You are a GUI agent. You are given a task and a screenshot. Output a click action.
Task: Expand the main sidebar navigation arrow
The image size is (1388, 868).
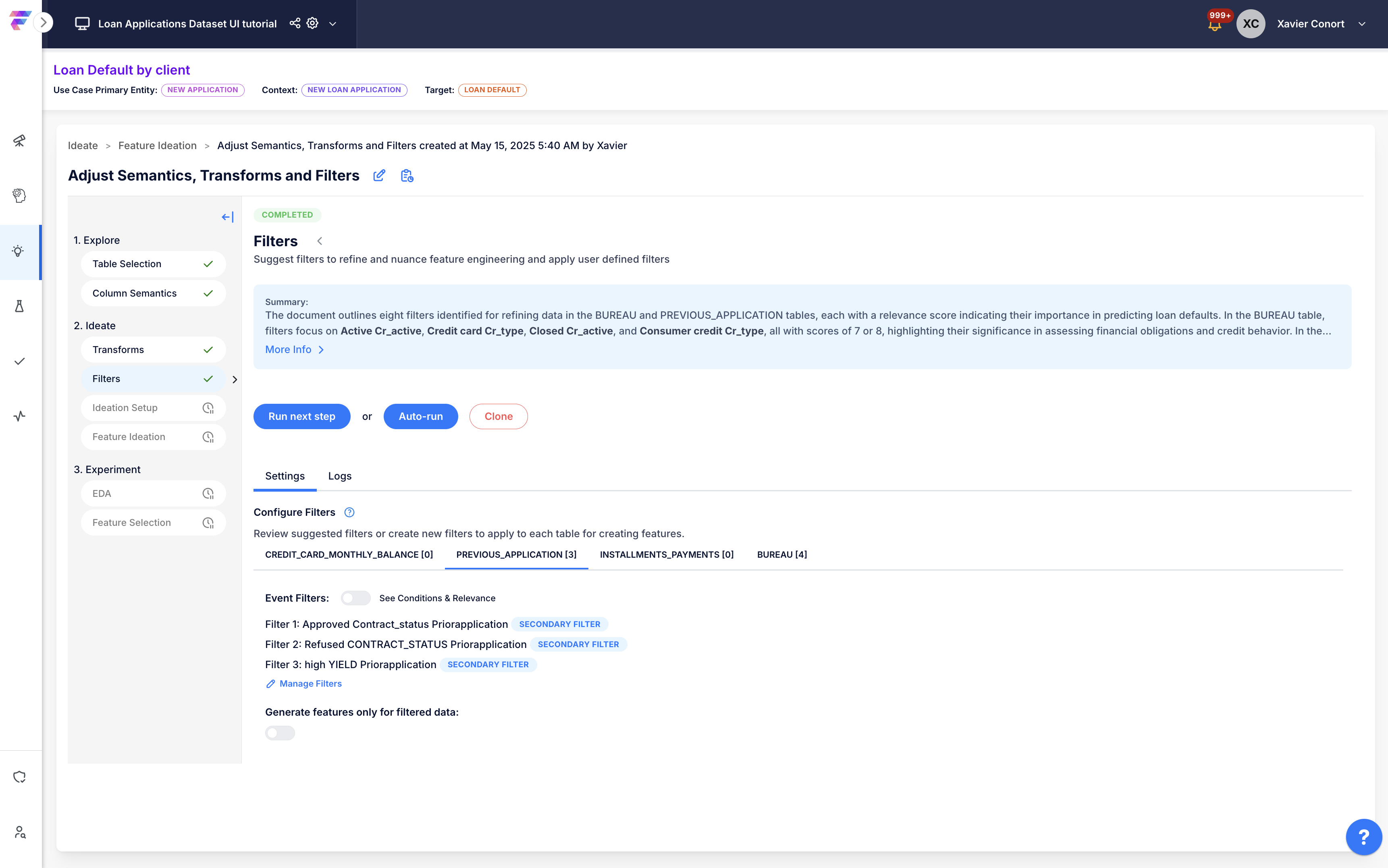(43, 23)
